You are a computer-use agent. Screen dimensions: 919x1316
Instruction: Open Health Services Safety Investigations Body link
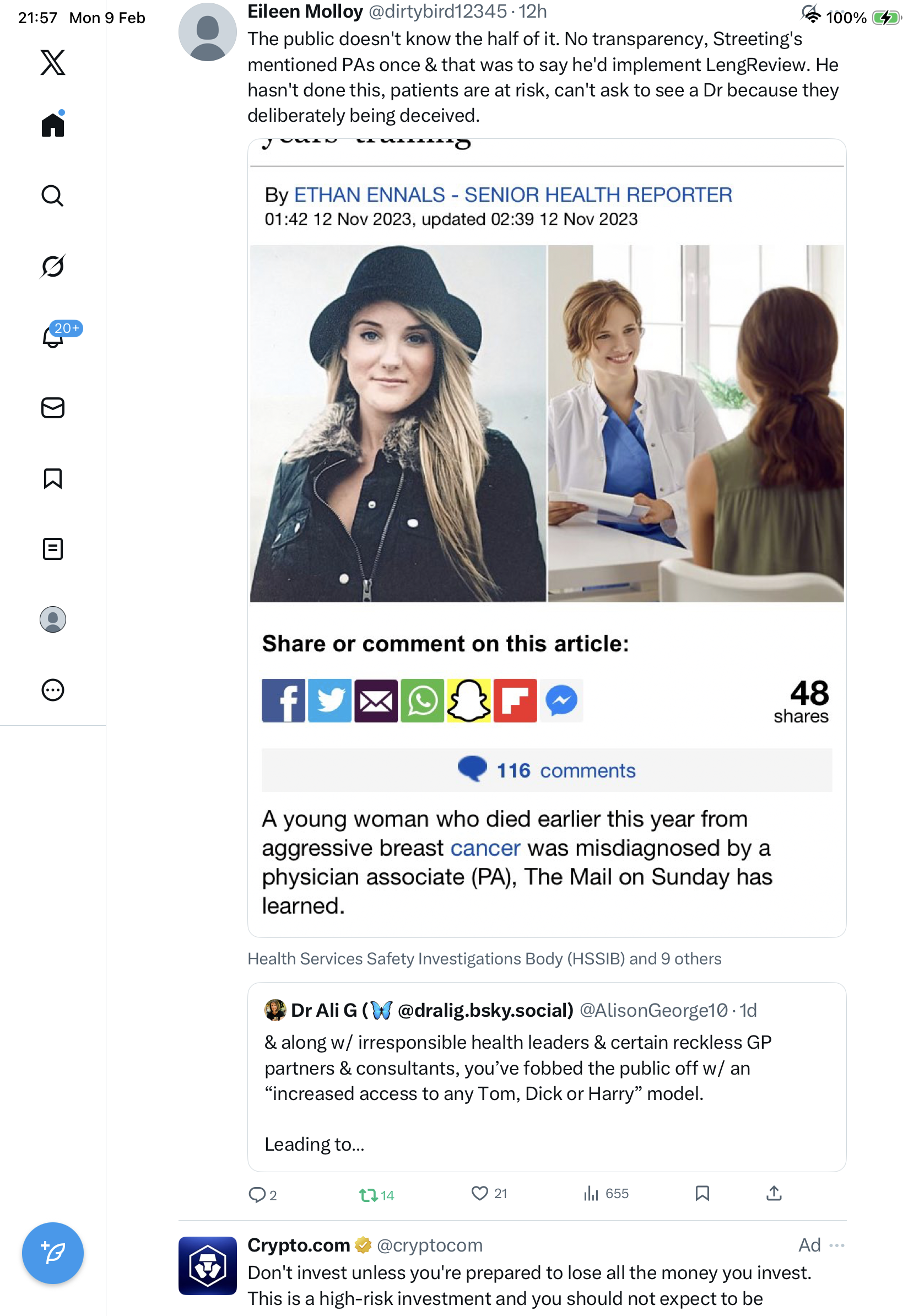[435, 958]
